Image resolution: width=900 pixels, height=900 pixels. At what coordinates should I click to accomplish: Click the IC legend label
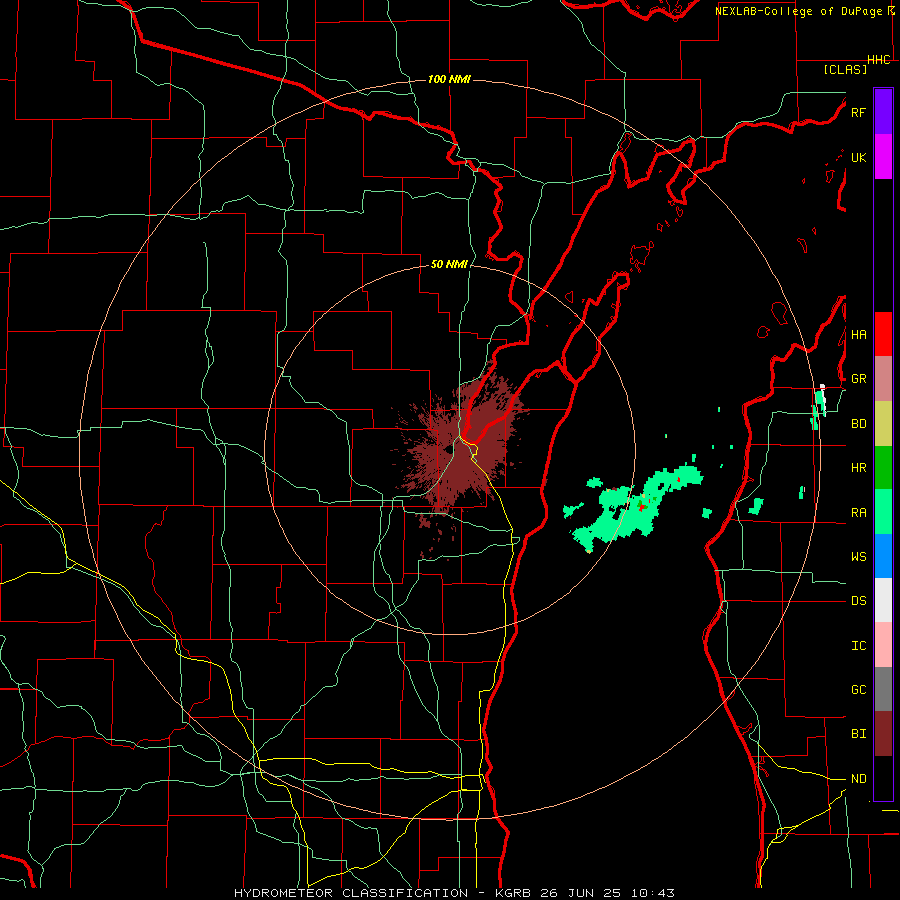[x=858, y=646]
